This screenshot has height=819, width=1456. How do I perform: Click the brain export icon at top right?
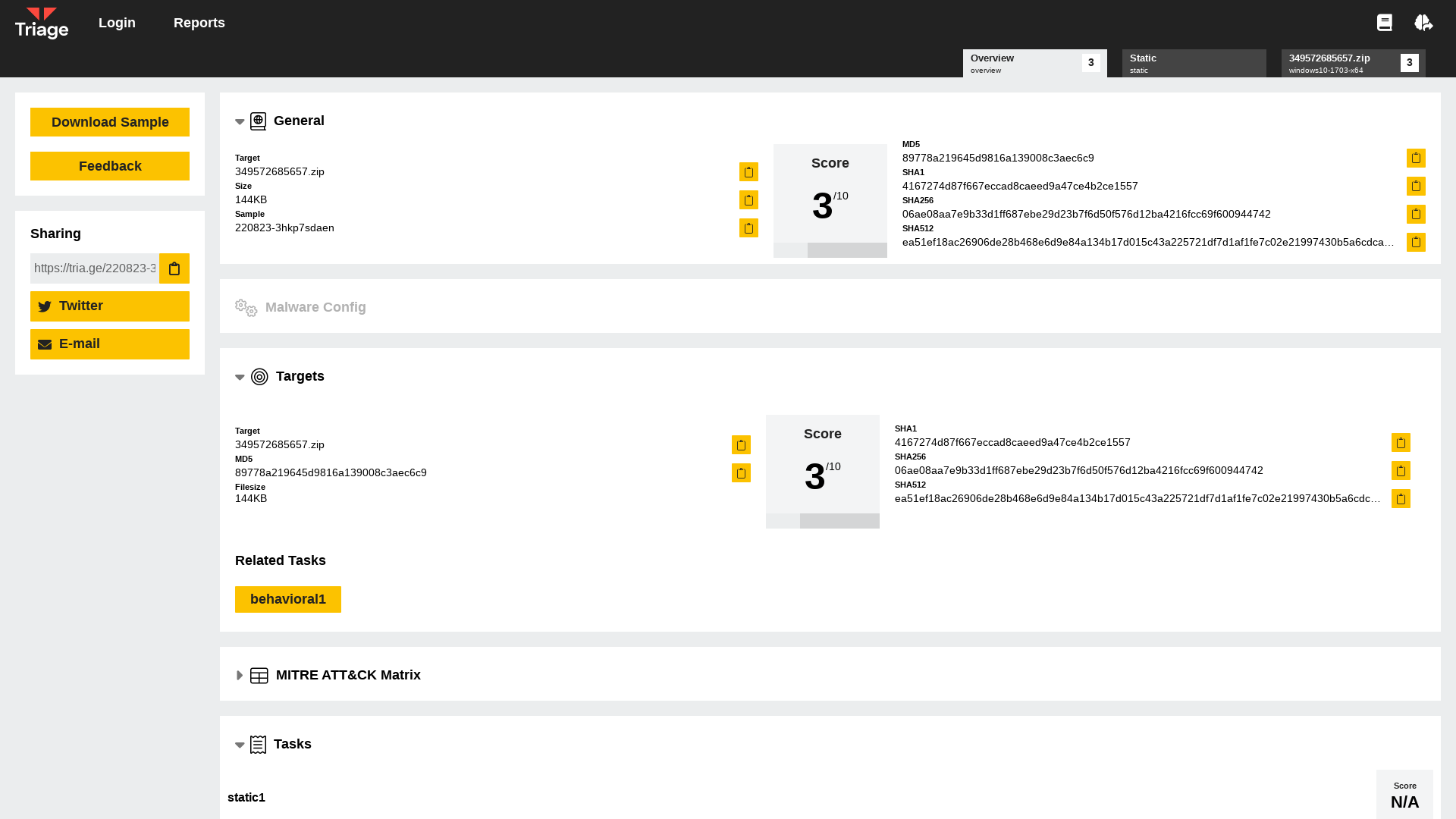1424,22
